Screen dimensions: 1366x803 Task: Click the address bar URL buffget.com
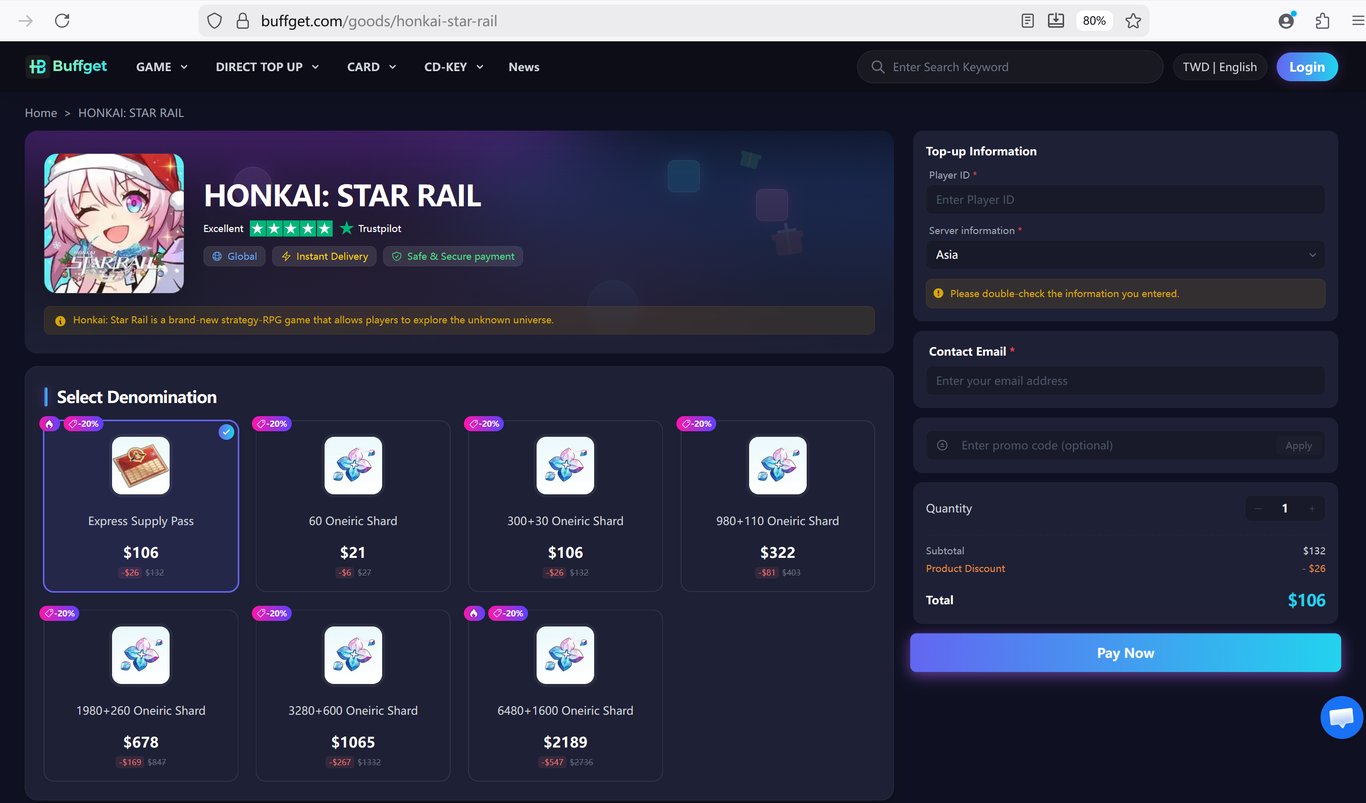[x=379, y=21]
